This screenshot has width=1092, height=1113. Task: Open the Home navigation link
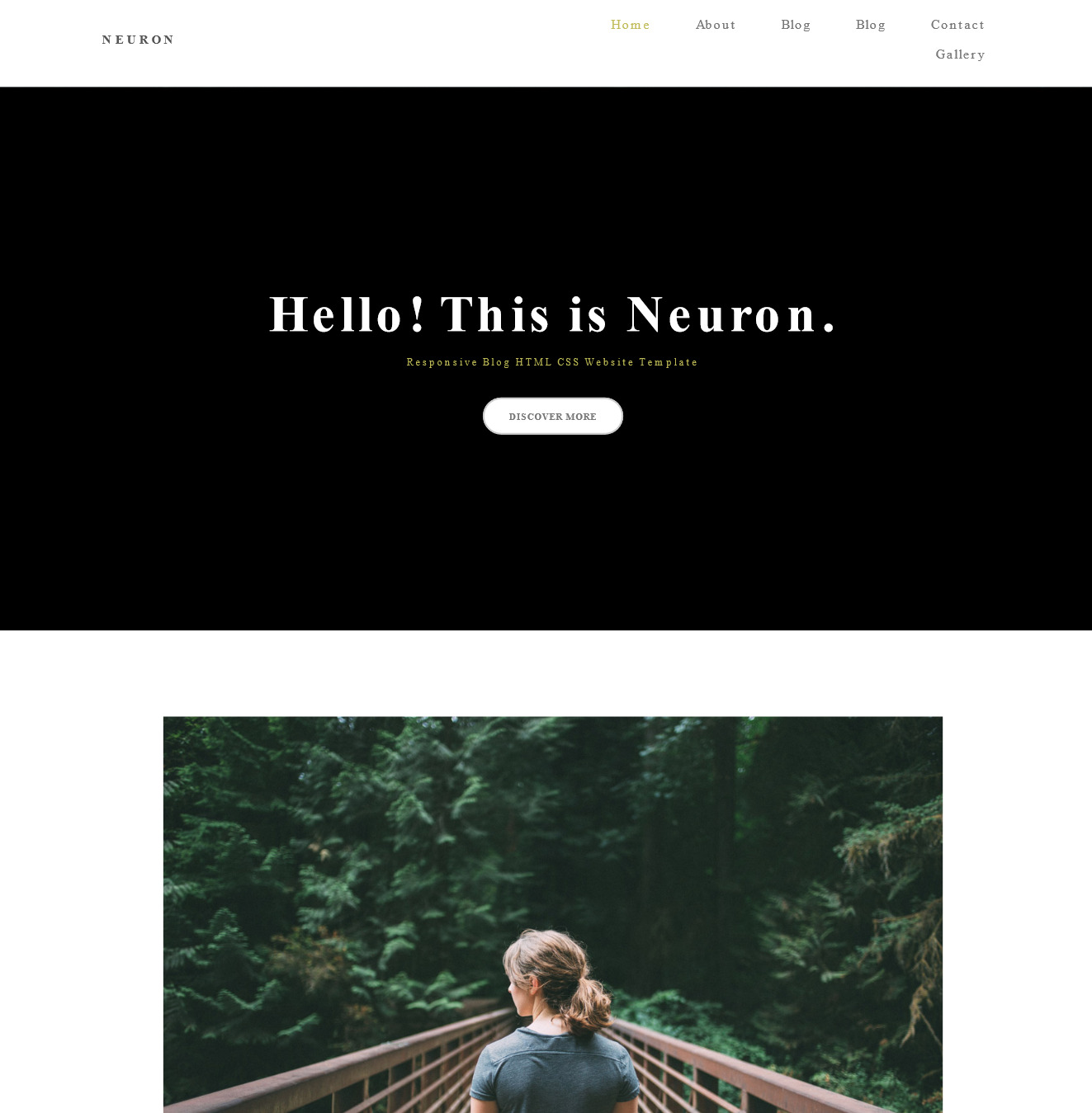(630, 25)
